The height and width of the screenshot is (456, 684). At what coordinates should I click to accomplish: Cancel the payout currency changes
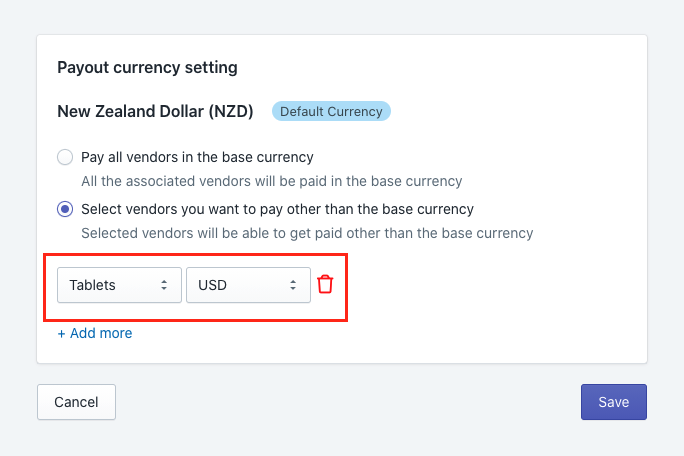pos(76,402)
